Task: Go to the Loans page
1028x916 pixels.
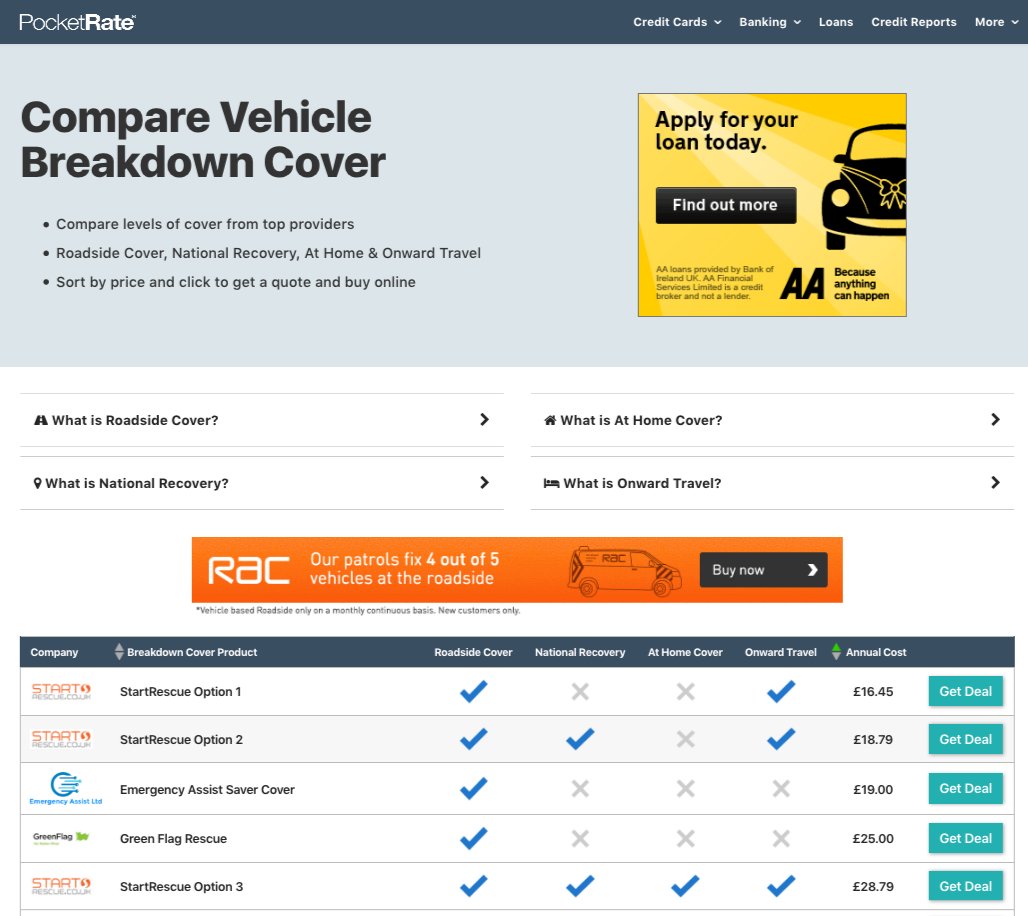Action: click(x=836, y=22)
